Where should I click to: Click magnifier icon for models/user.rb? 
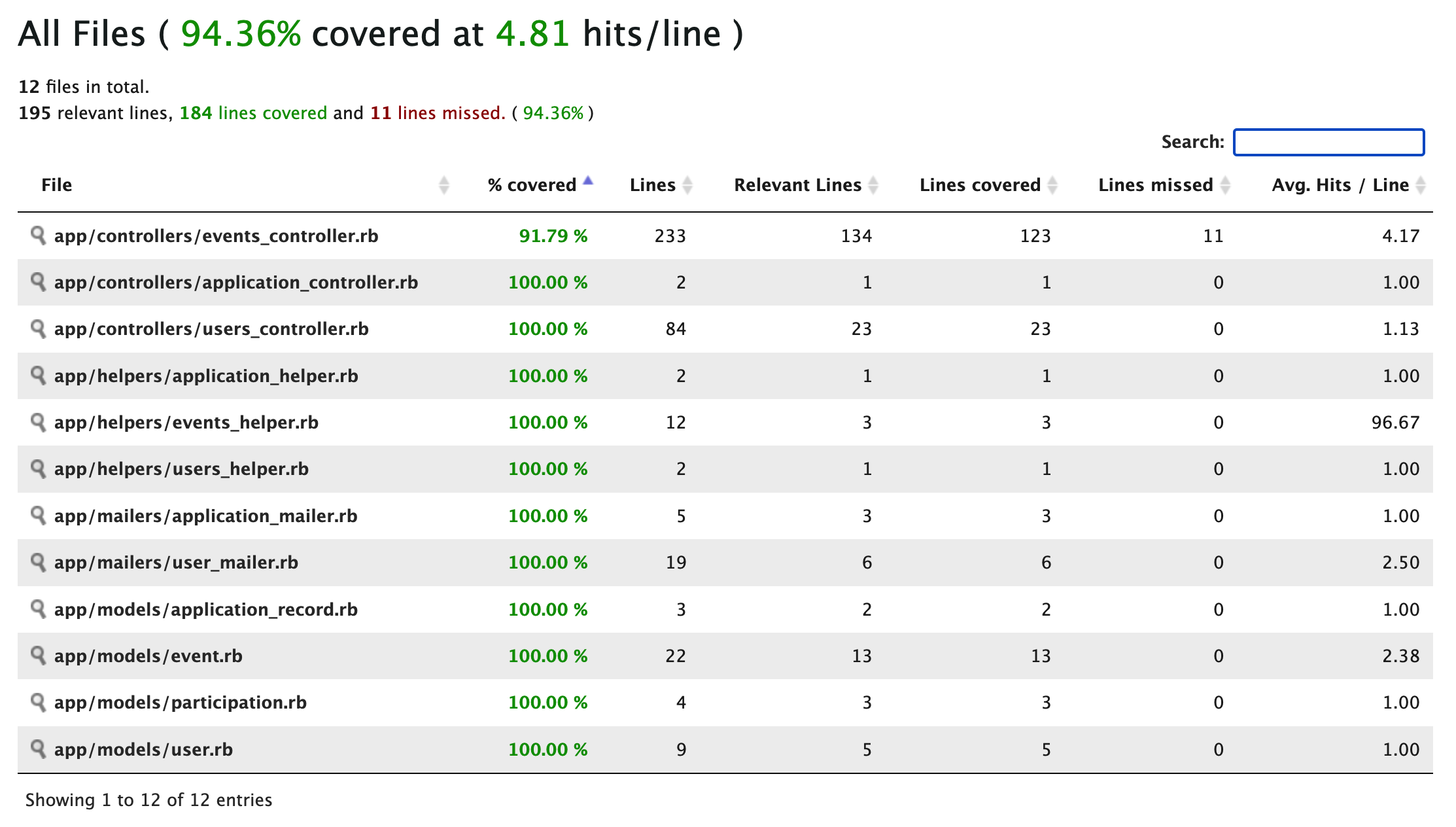(39, 749)
